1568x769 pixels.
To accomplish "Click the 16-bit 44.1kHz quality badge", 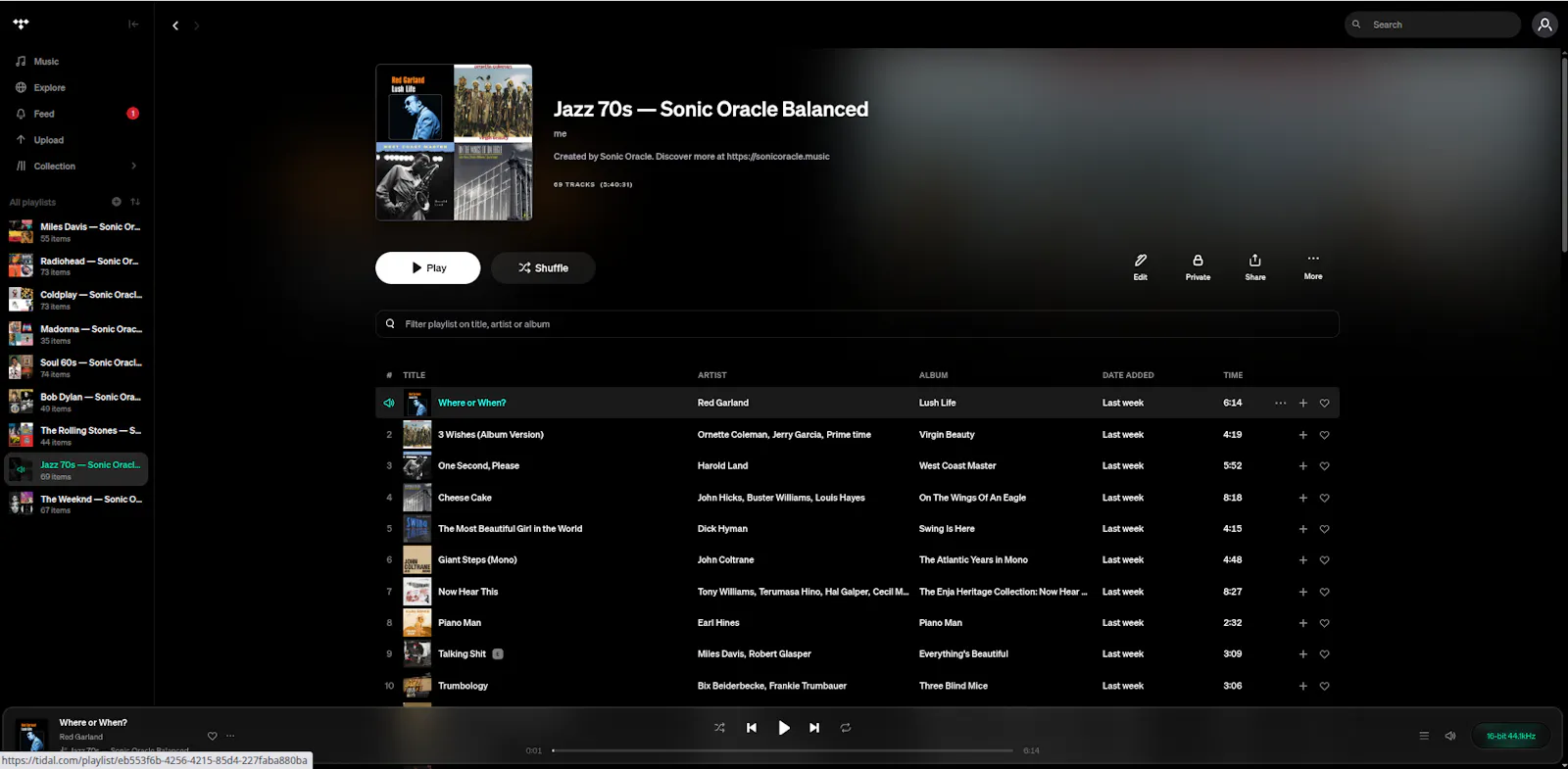I will point(1510,736).
